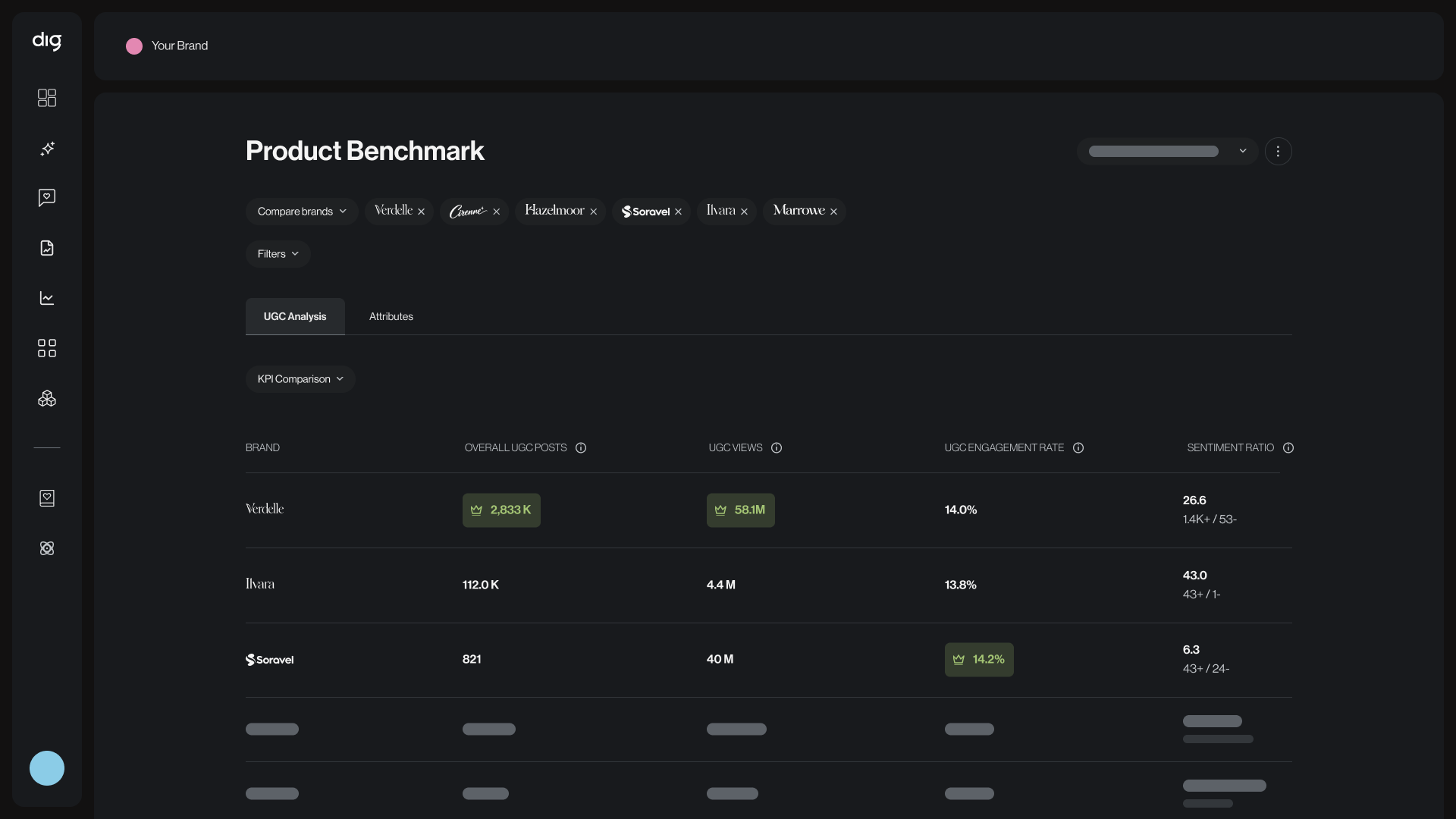The height and width of the screenshot is (819, 1456).
Task: Click the Ilvara row brand name
Action: [x=260, y=584]
